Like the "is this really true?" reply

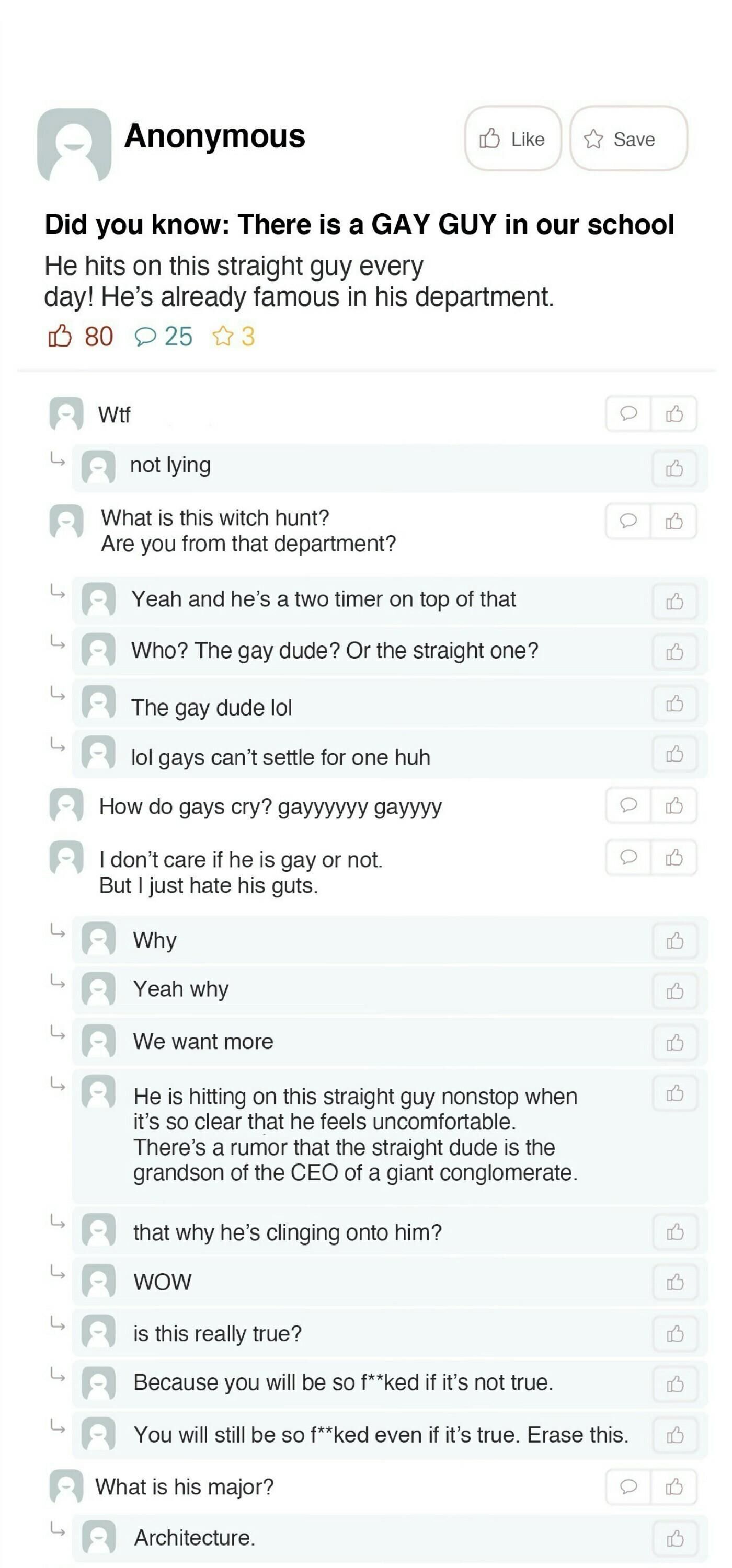674,1334
